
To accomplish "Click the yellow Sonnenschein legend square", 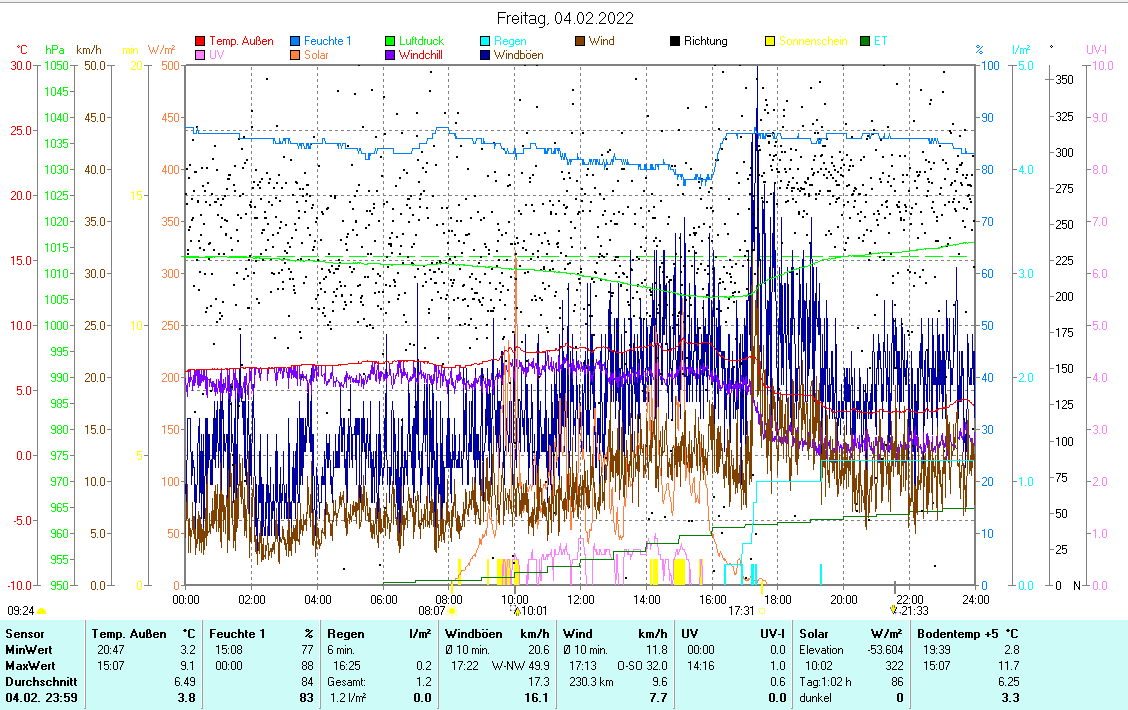I will [x=770, y=41].
